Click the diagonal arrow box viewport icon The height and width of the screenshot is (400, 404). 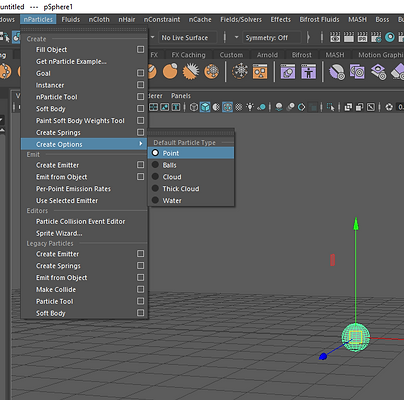pos(371,107)
